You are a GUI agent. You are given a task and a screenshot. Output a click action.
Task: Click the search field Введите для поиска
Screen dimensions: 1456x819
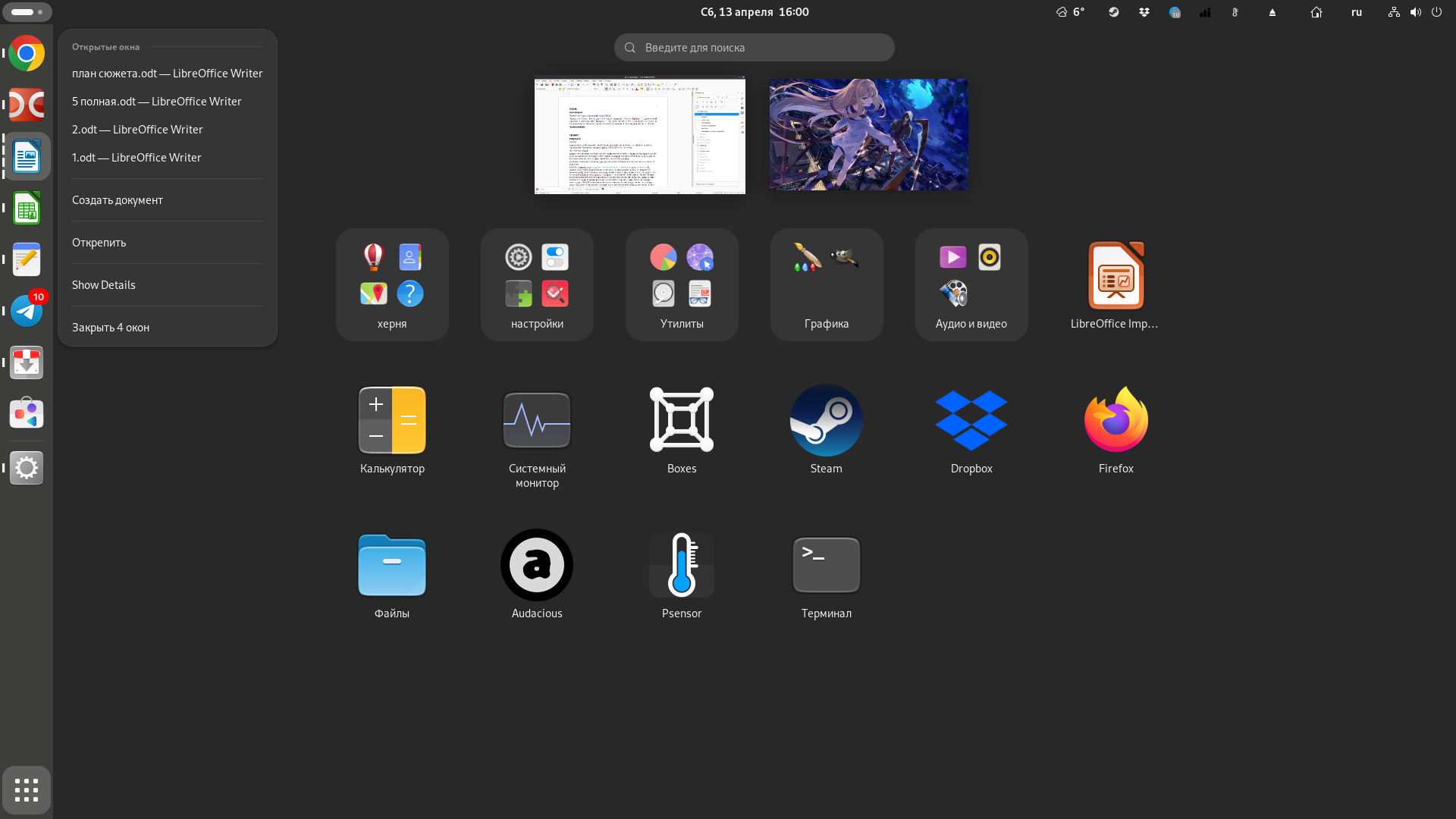tap(754, 48)
